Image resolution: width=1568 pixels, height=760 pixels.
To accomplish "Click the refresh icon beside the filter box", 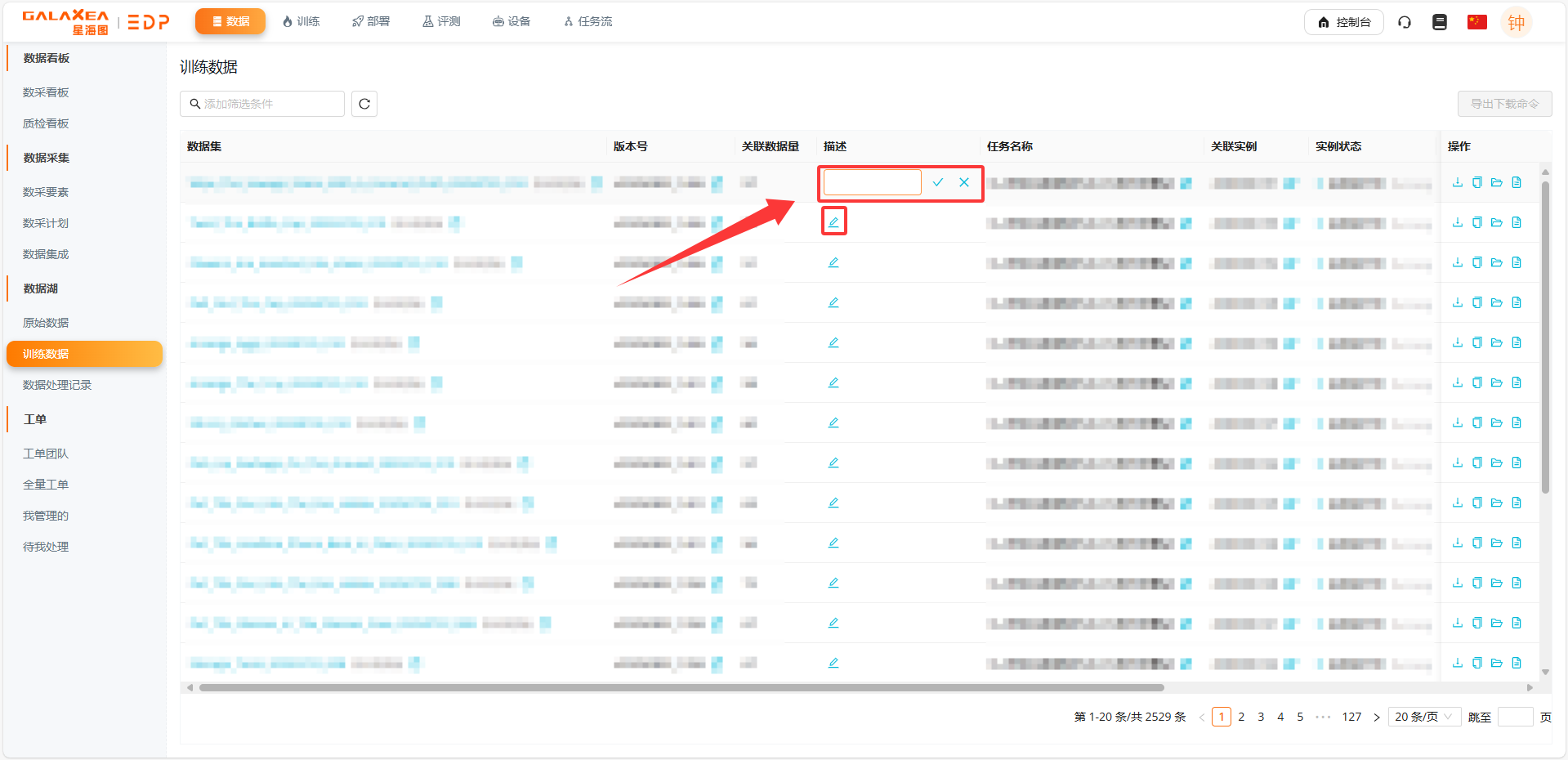I will [364, 104].
